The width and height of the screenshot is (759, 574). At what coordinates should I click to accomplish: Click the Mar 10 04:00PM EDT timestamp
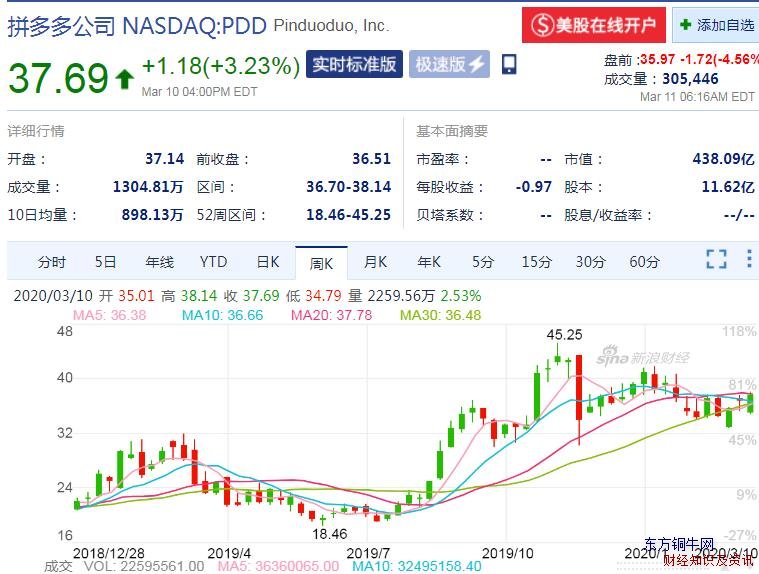(199, 91)
